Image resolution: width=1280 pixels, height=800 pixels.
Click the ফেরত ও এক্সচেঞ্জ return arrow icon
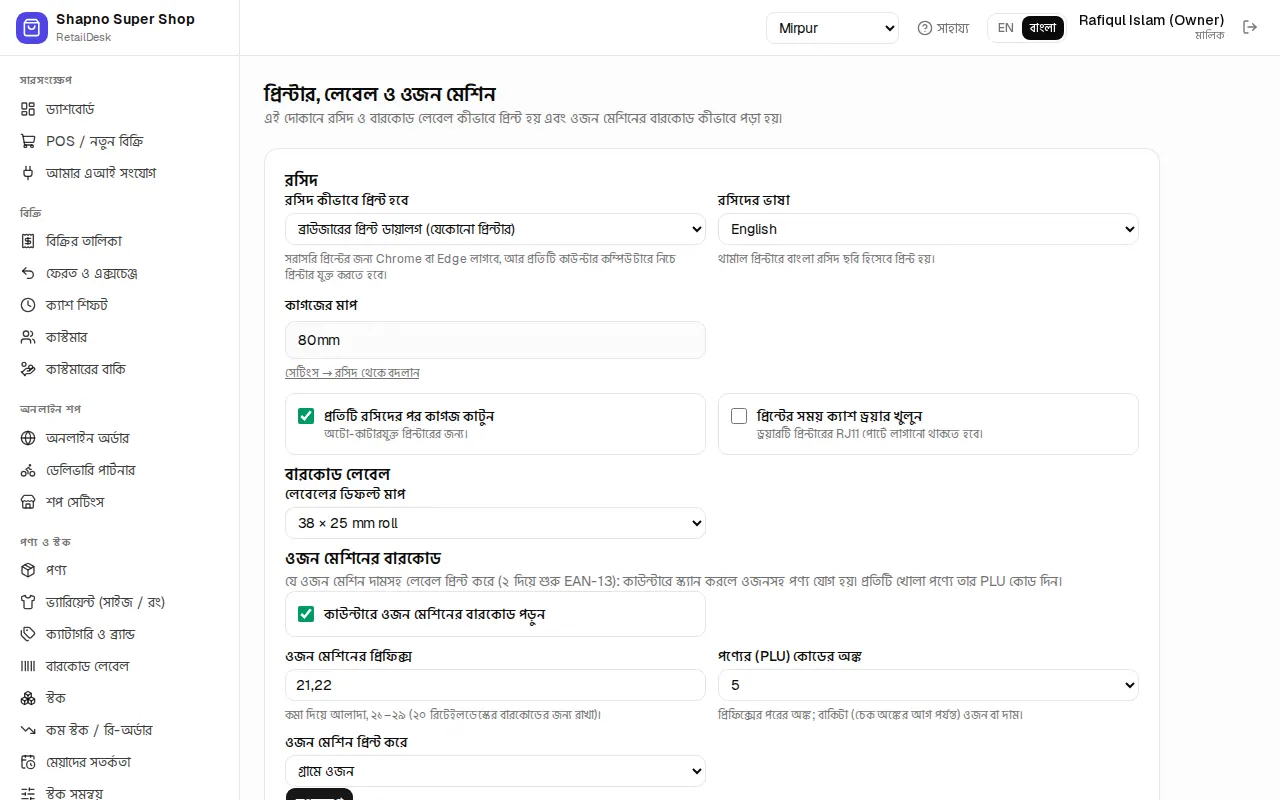[28, 273]
